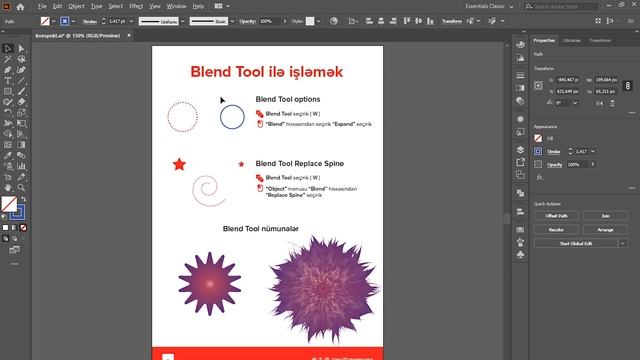Select the Blend tool in the toolbox

pos(21,156)
